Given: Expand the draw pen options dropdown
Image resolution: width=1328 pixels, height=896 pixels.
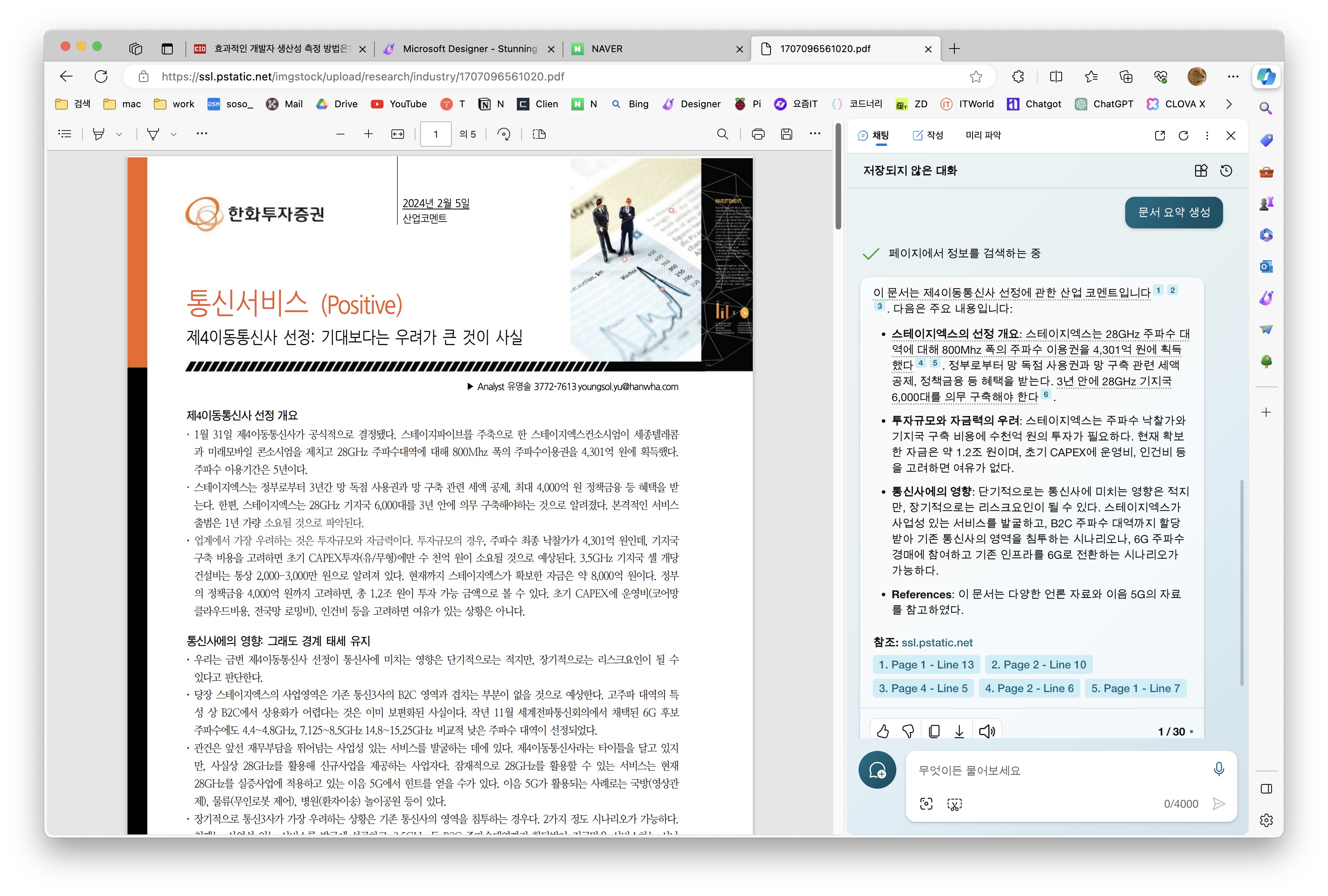Looking at the screenshot, I should pos(174,134).
